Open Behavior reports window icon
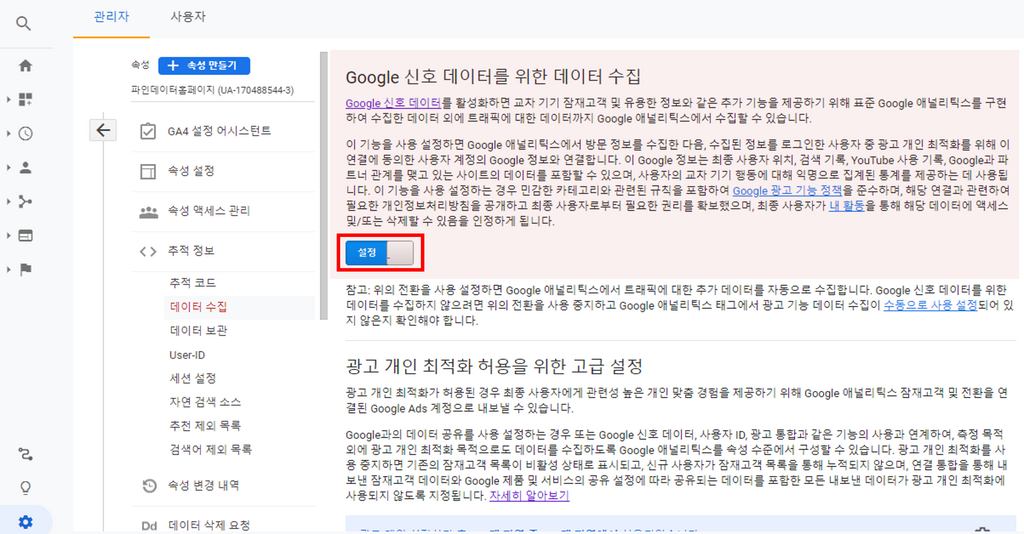Viewport: 1024px width, 534px height. point(25,236)
